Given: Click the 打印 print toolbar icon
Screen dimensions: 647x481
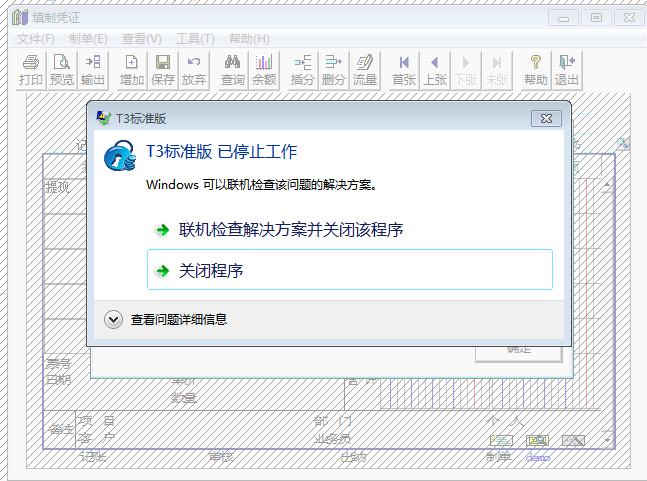Looking at the screenshot, I should click(31, 71).
